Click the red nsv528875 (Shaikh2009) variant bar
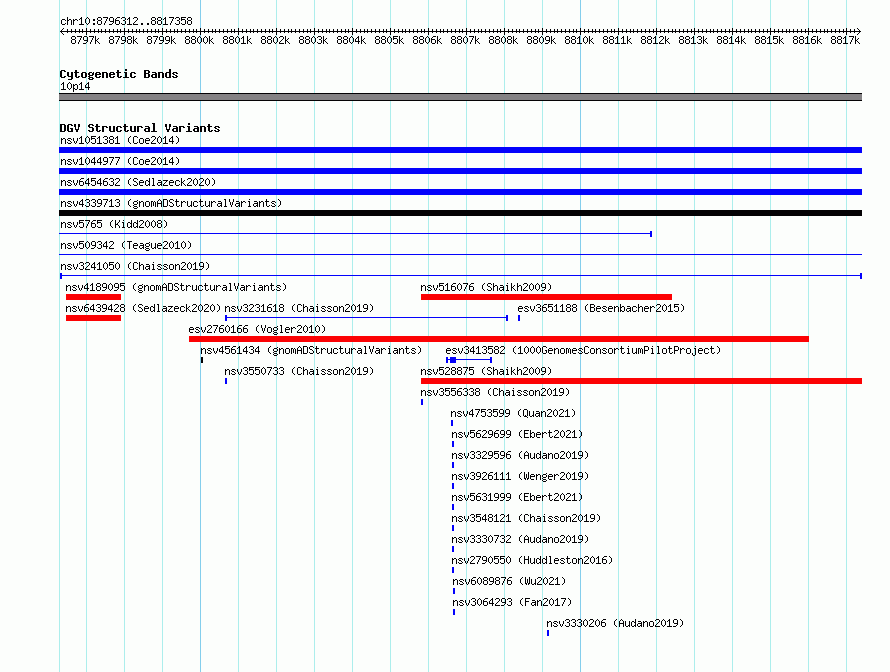The height and width of the screenshot is (672, 890). (x=641, y=381)
